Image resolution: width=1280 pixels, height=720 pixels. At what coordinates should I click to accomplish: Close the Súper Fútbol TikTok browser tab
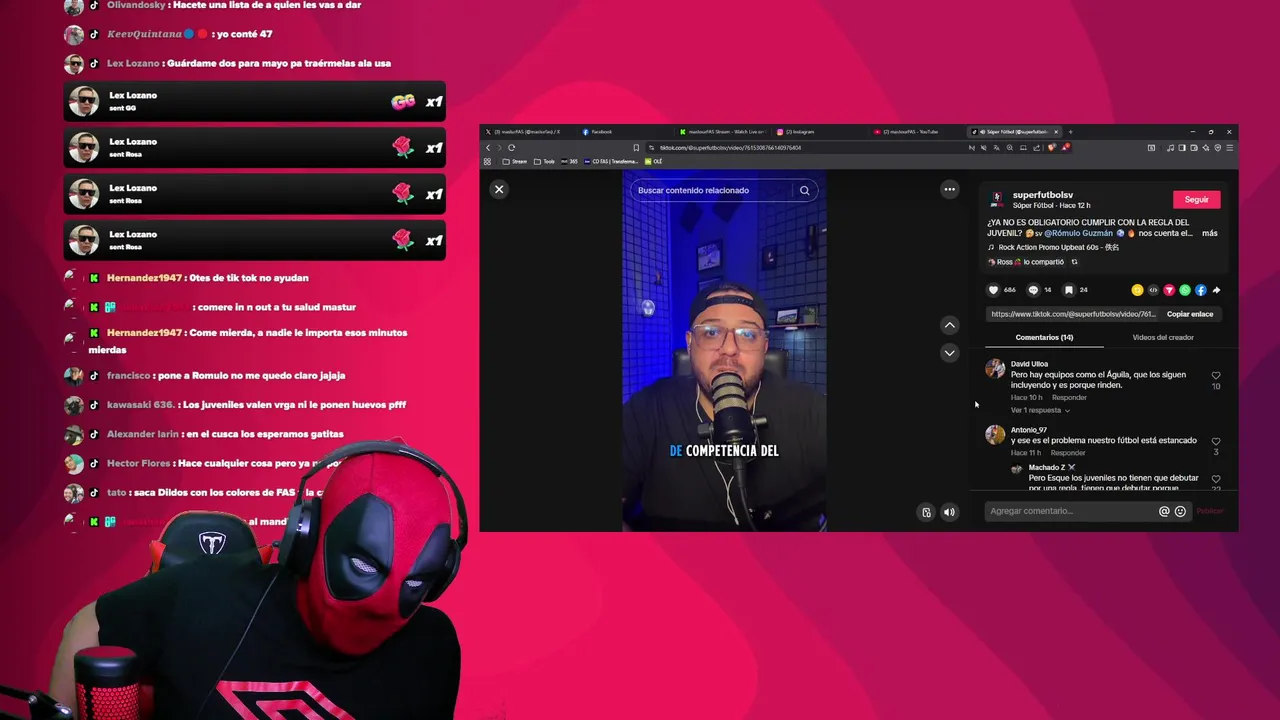coord(1056,132)
